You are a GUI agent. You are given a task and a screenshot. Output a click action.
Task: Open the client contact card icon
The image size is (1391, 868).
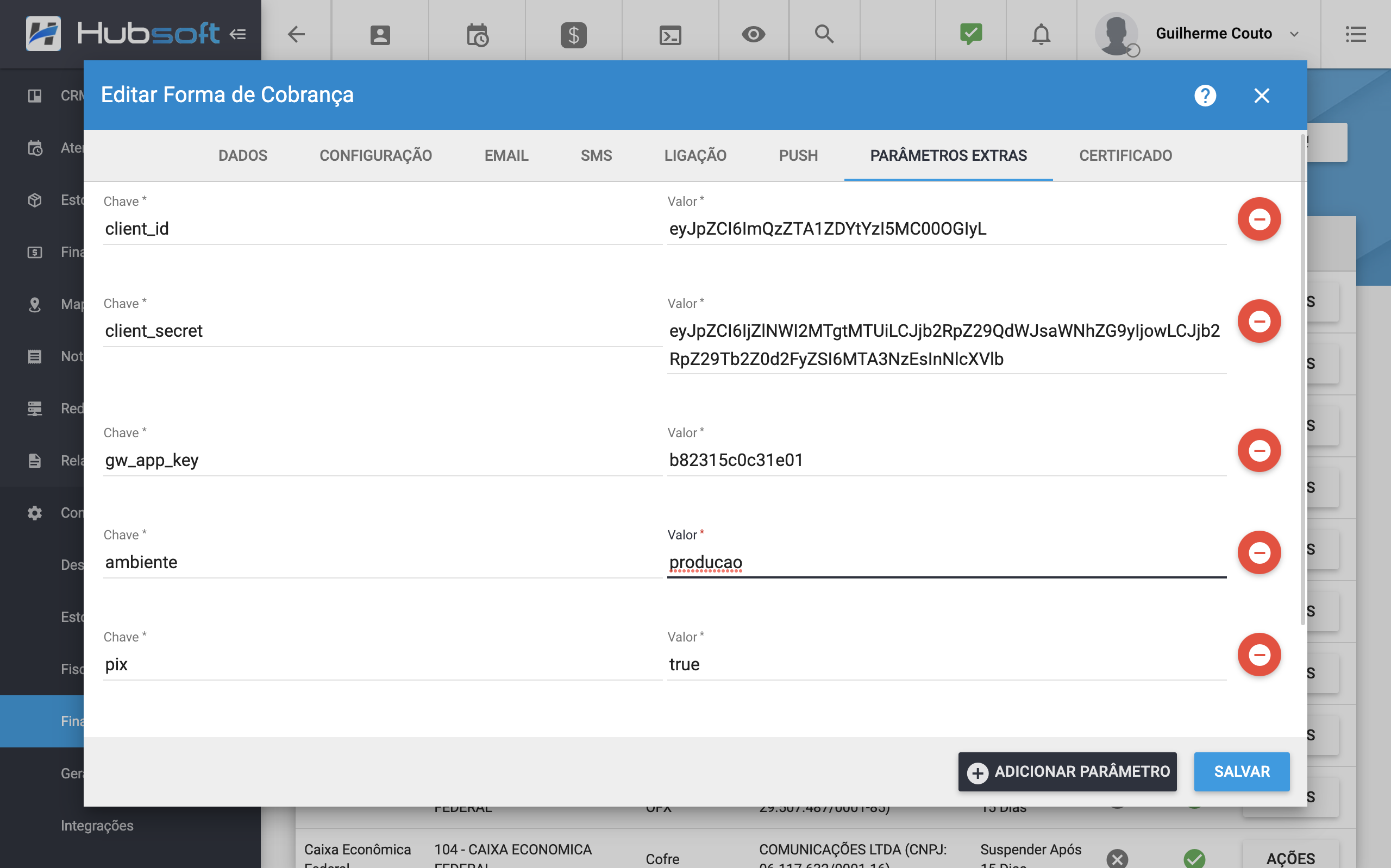pos(379,34)
